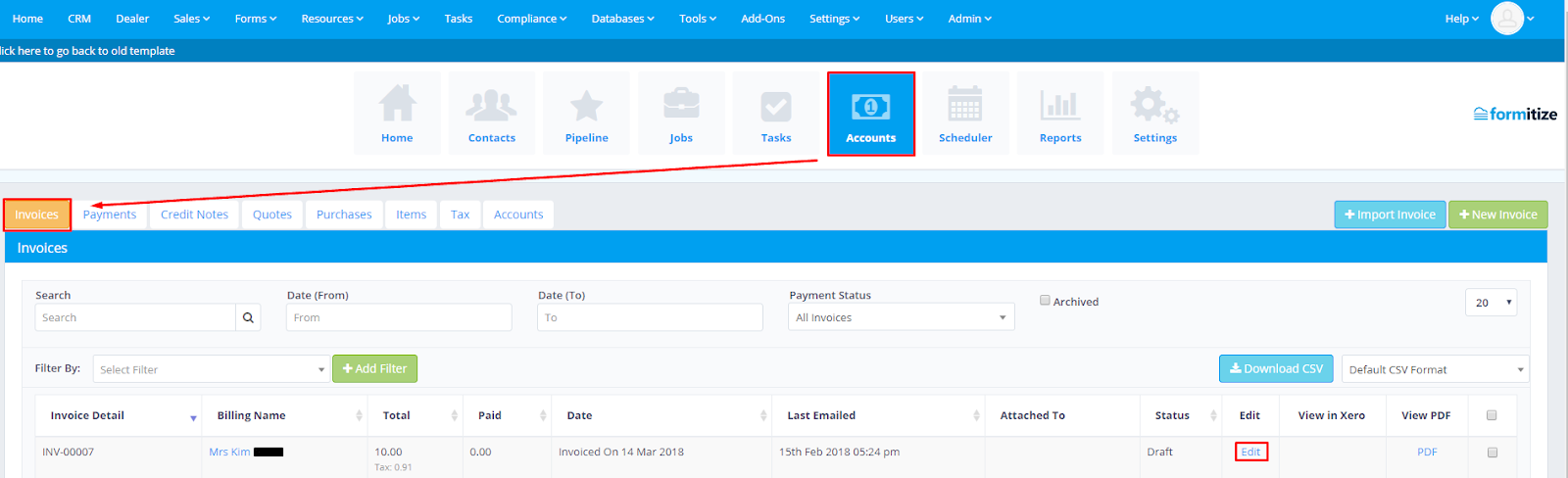The height and width of the screenshot is (478, 1568).
Task: Click the search magnifier icon button
Action: (248, 317)
